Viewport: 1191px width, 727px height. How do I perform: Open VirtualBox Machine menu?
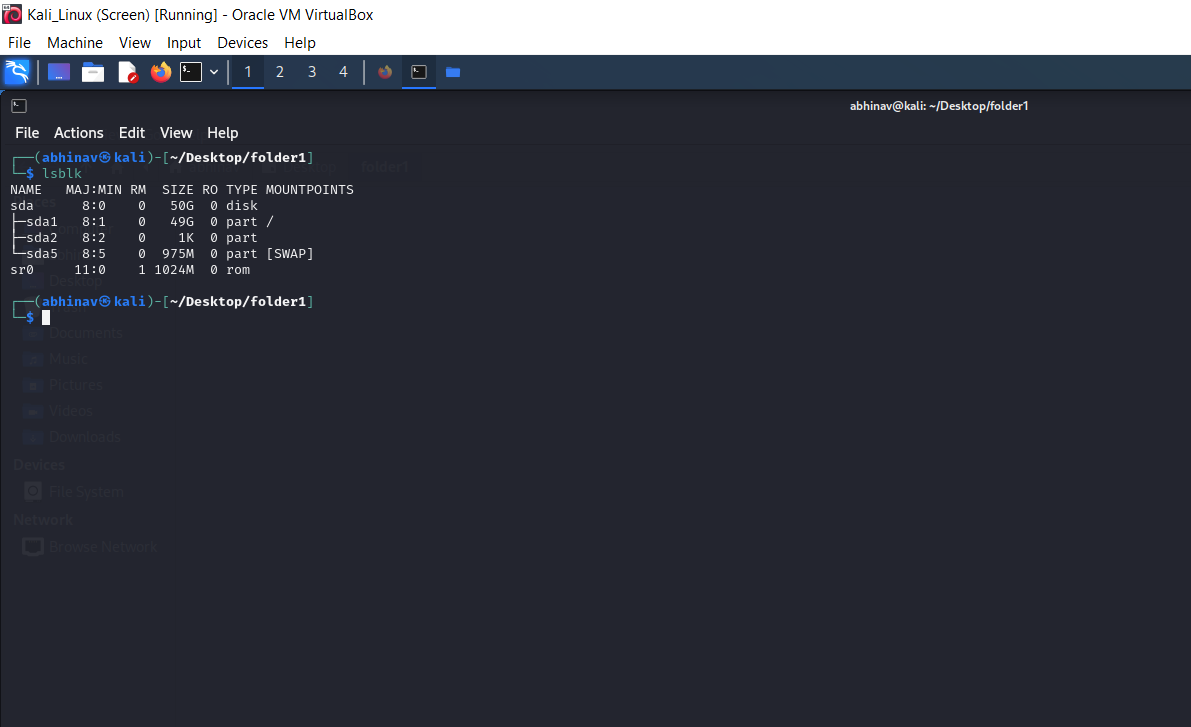point(74,43)
